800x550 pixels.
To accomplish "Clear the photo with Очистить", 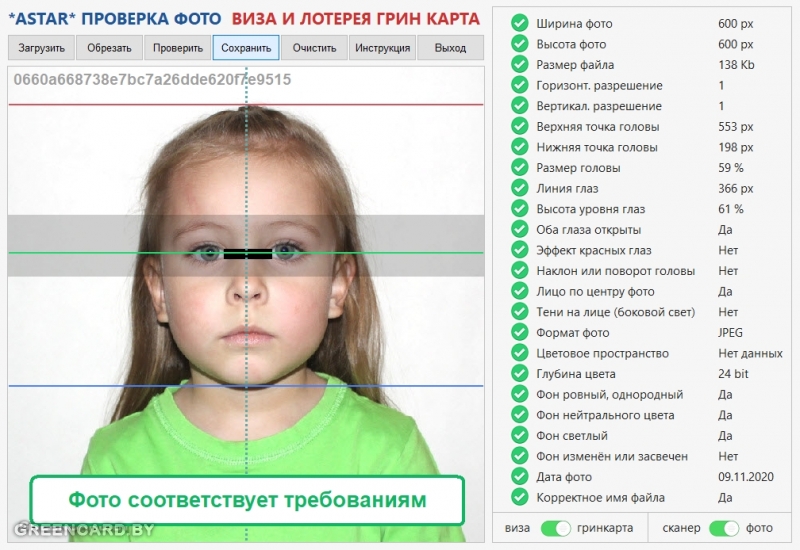I will (x=314, y=48).
